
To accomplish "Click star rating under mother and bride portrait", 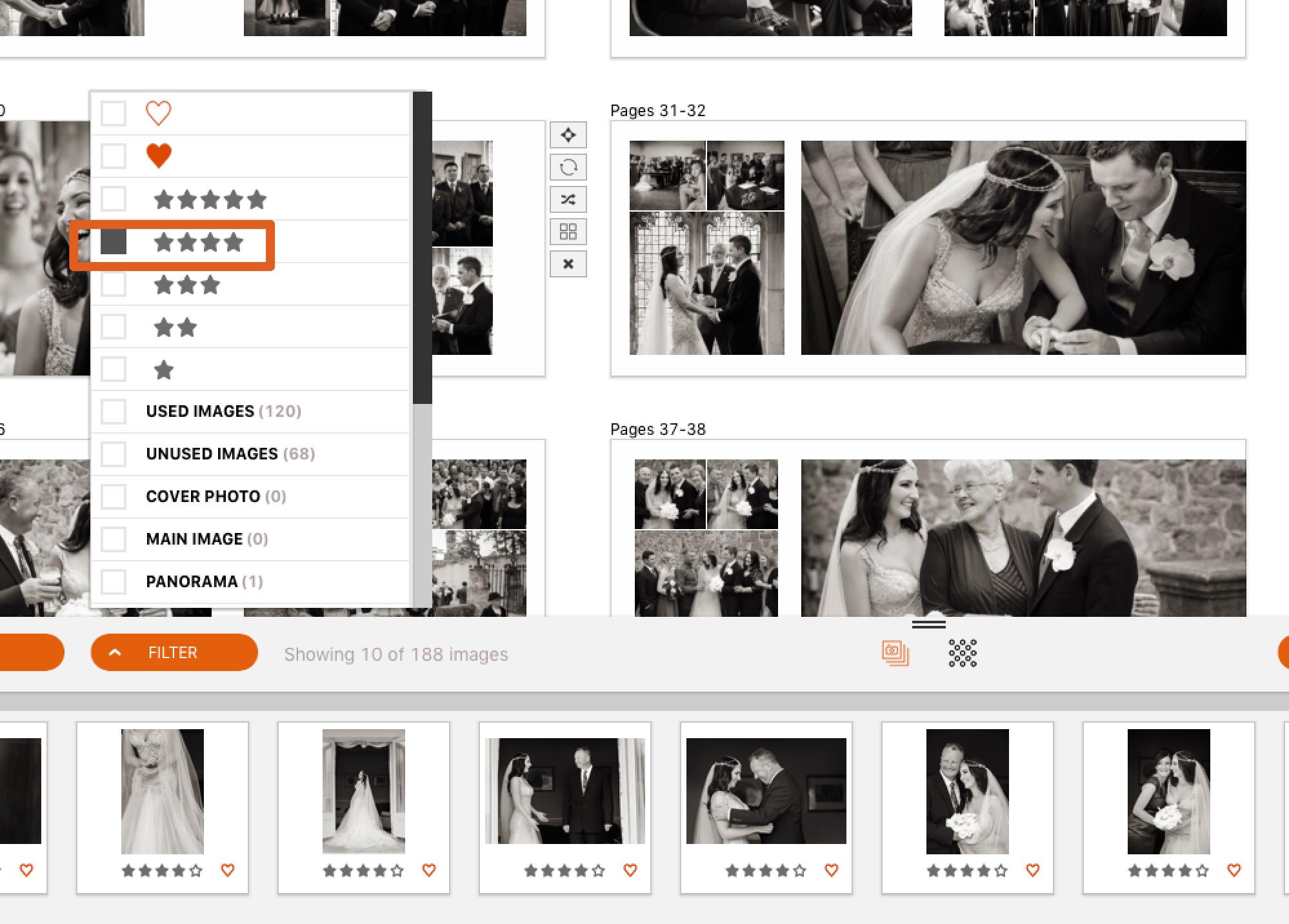I will click(x=1168, y=871).
